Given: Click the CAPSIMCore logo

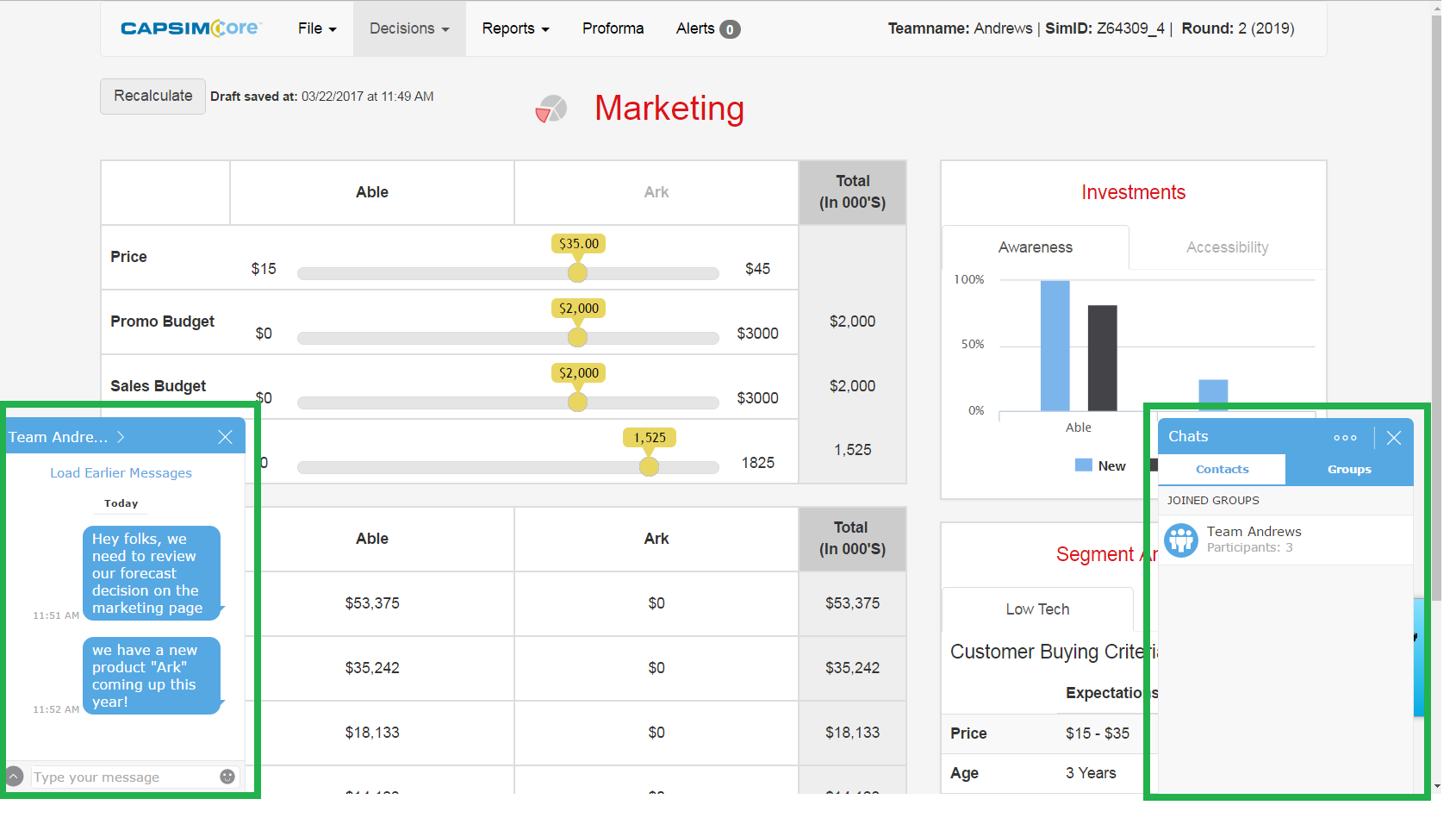Looking at the screenshot, I should click(191, 28).
